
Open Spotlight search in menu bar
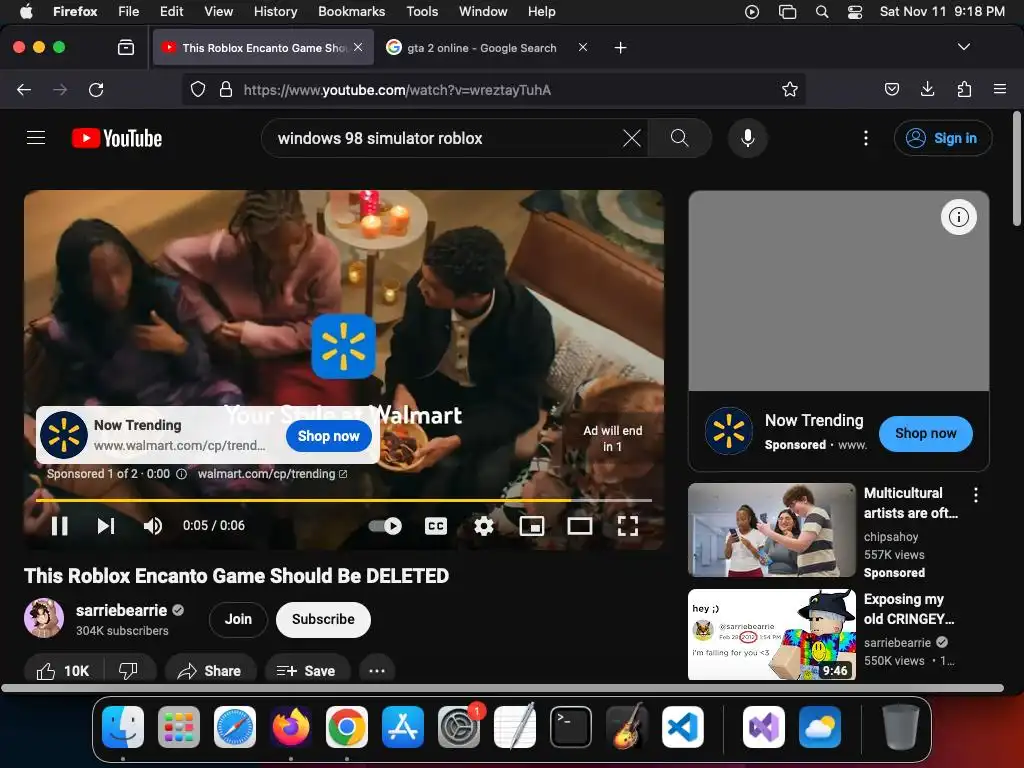822,12
